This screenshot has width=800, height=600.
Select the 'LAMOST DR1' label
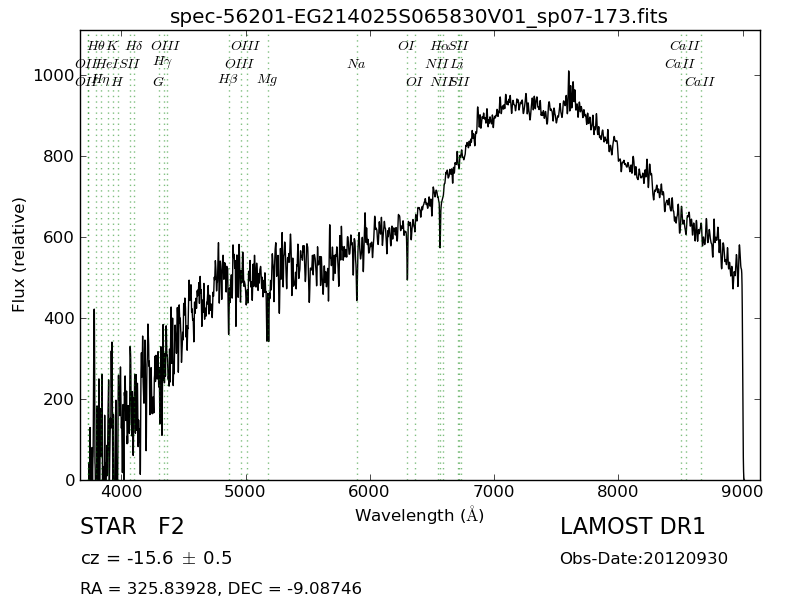[x=632, y=527]
